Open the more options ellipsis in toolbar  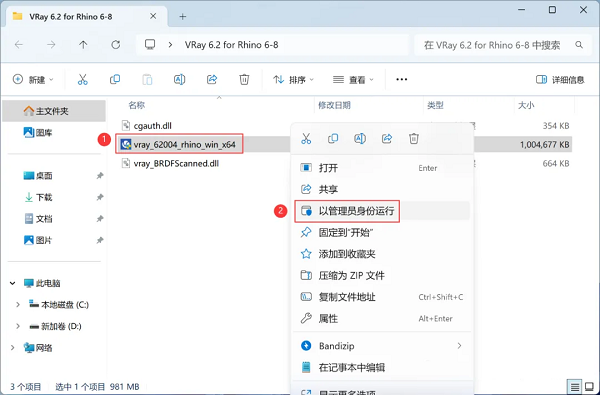pyautogui.click(x=401, y=79)
